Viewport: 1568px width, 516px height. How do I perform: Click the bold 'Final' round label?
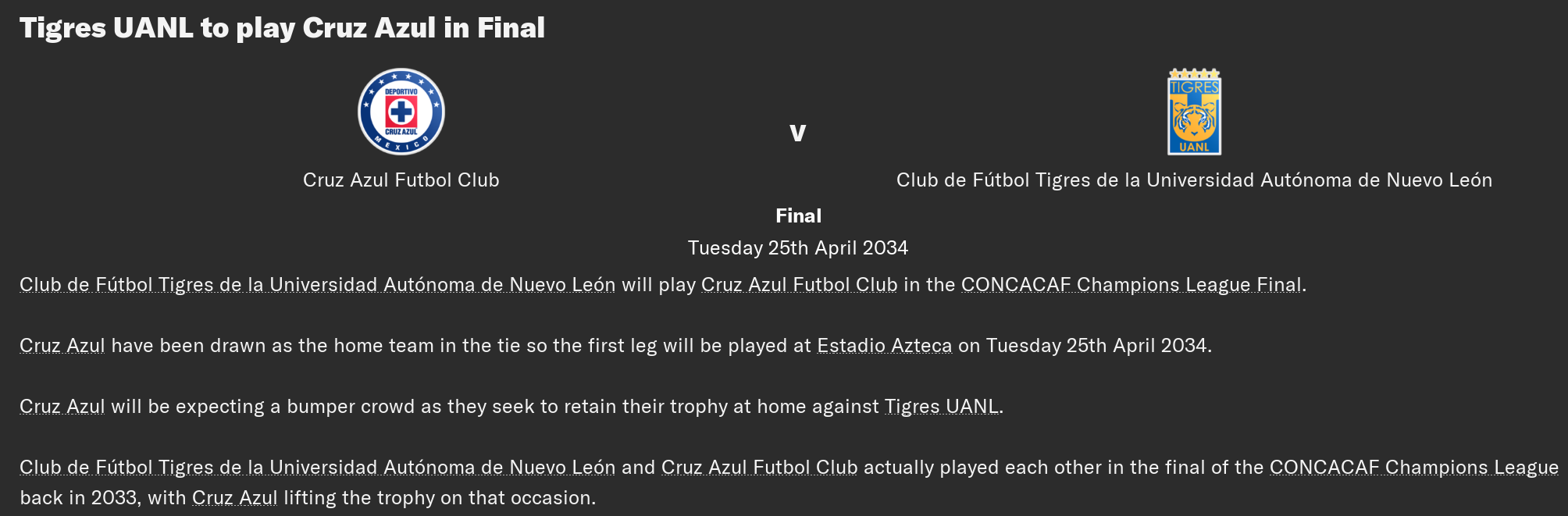click(x=798, y=216)
